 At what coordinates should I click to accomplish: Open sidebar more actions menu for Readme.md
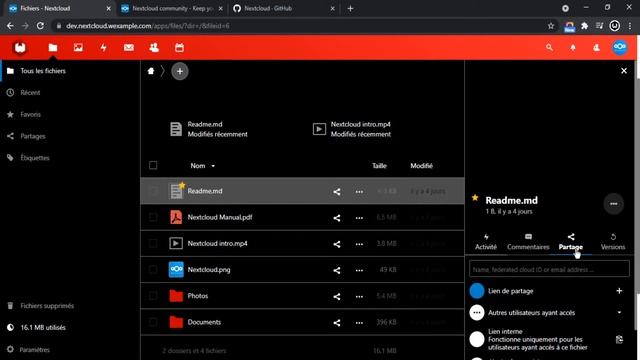[613, 204]
